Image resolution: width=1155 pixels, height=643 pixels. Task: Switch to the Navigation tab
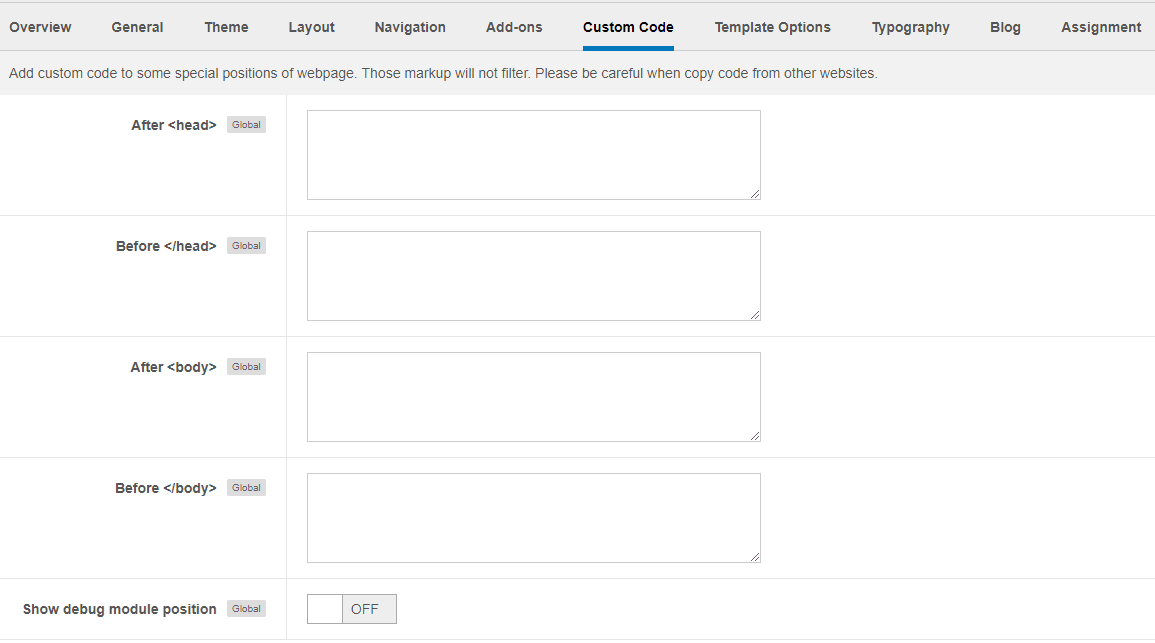[410, 27]
